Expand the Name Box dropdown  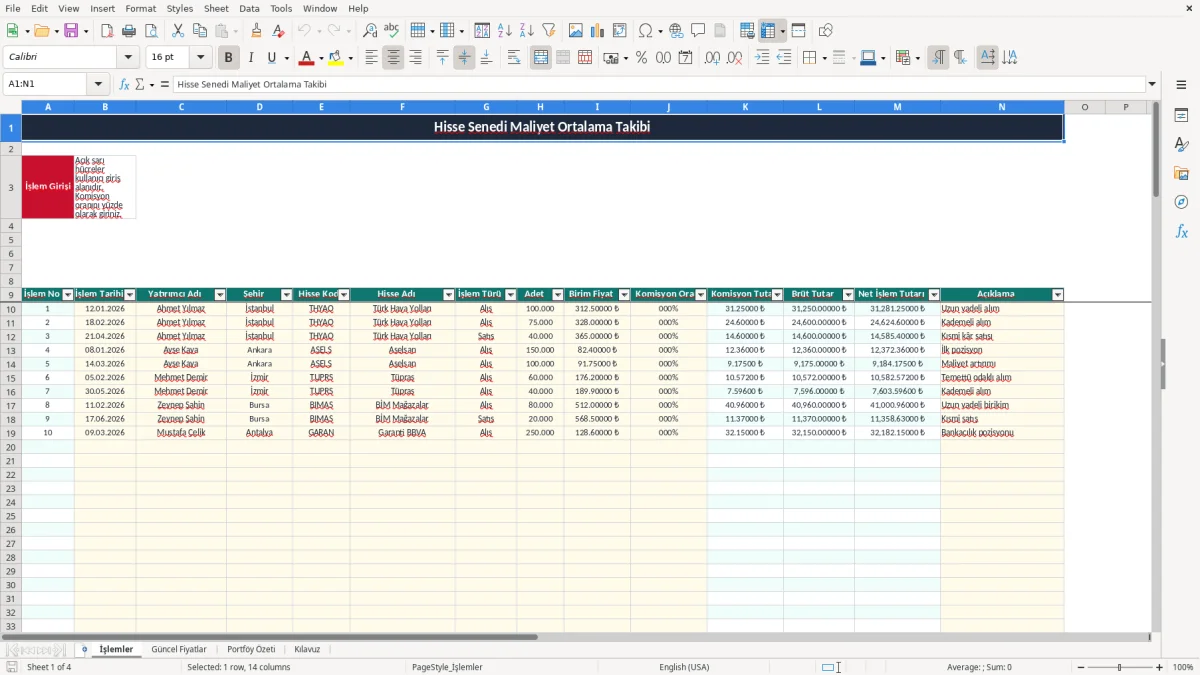(98, 84)
